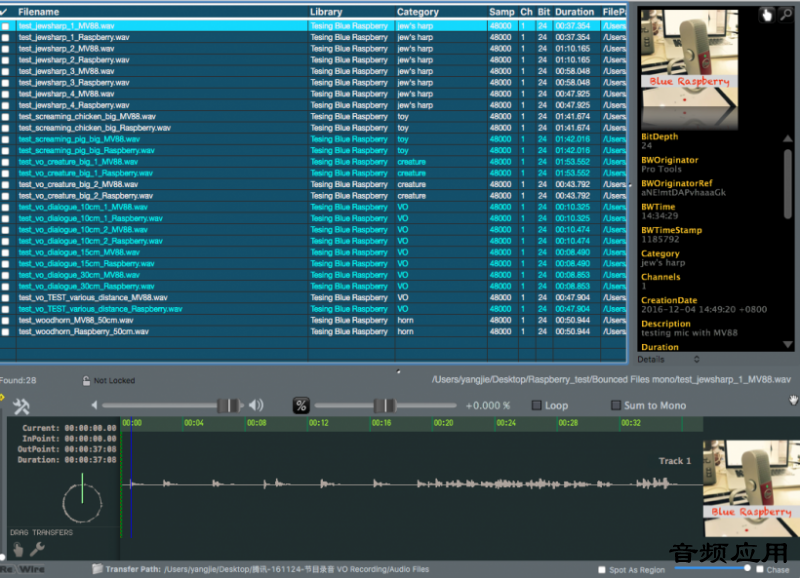
Task: Enable the Loop checkbox
Action: pos(536,405)
